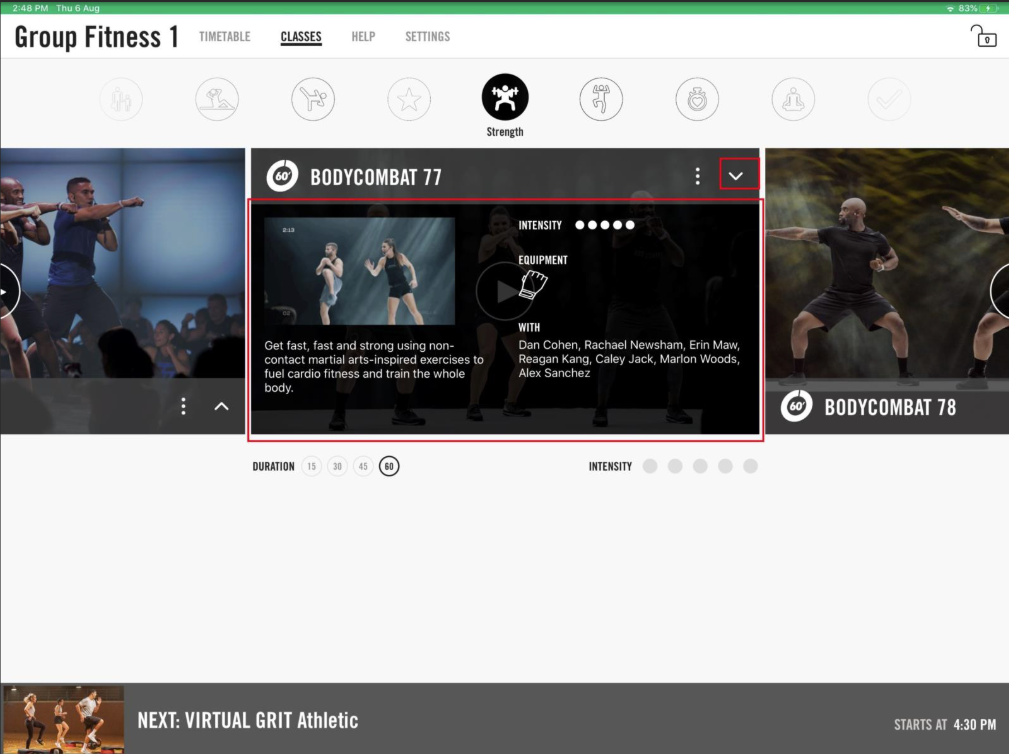Select the dance category icon
The height and width of the screenshot is (754, 1009).
pyautogui.click(x=601, y=100)
